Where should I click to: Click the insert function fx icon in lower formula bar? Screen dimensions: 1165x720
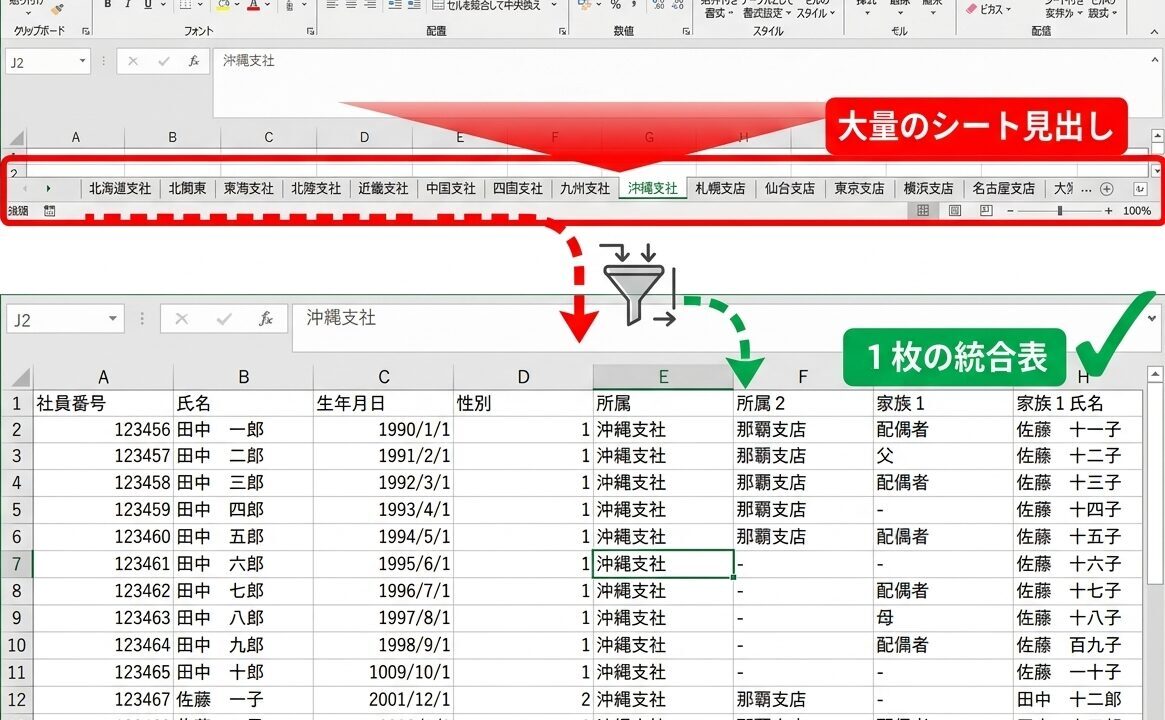(x=266, y=319)
